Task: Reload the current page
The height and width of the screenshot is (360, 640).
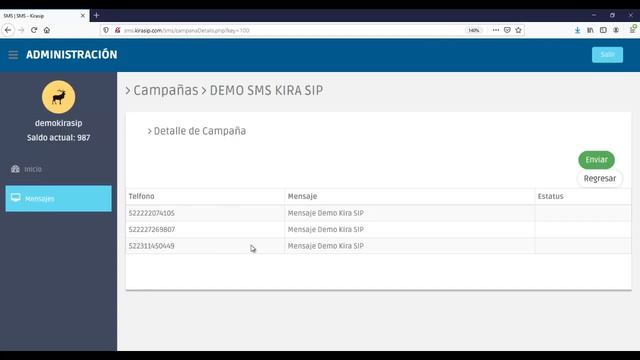Action: [x=34, y=30]
